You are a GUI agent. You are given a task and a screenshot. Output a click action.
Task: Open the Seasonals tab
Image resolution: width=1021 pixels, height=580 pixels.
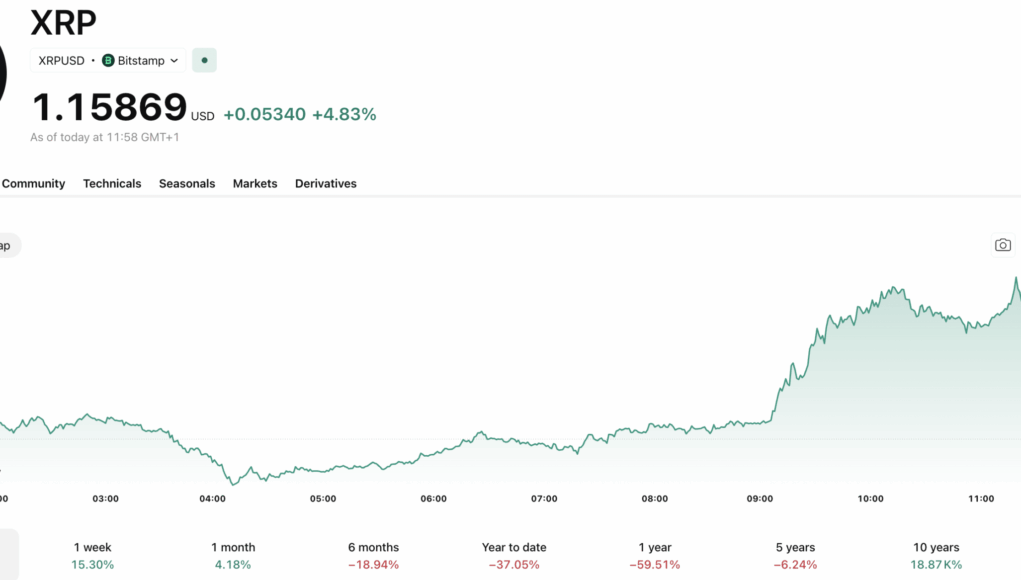coord(187,184)
